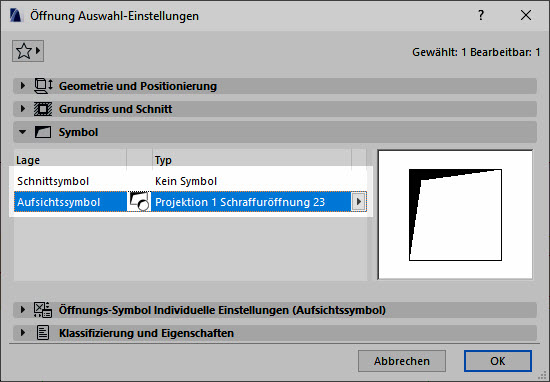Open the help question mark
The image size is (550, 382).
pos(481,15)
